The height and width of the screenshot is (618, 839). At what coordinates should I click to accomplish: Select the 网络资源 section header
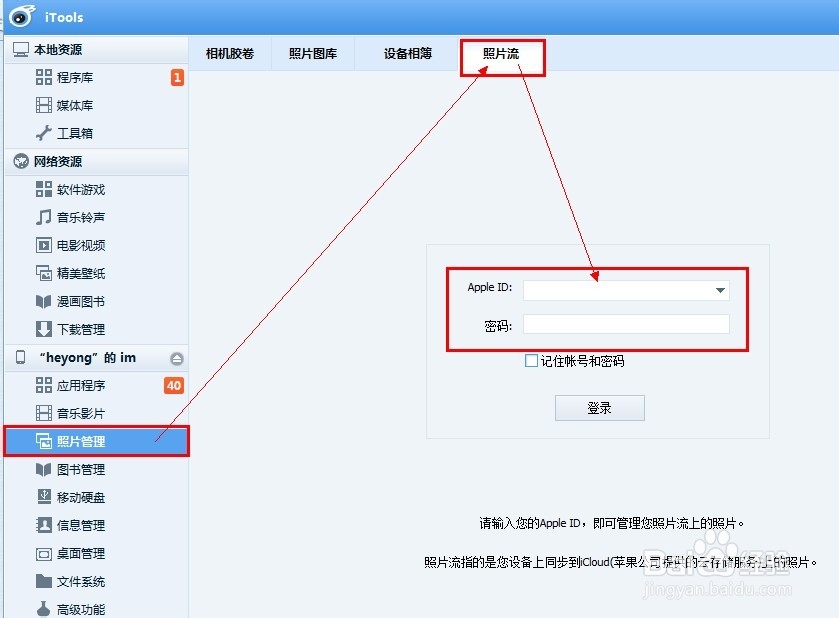click(x=96, y=162)
